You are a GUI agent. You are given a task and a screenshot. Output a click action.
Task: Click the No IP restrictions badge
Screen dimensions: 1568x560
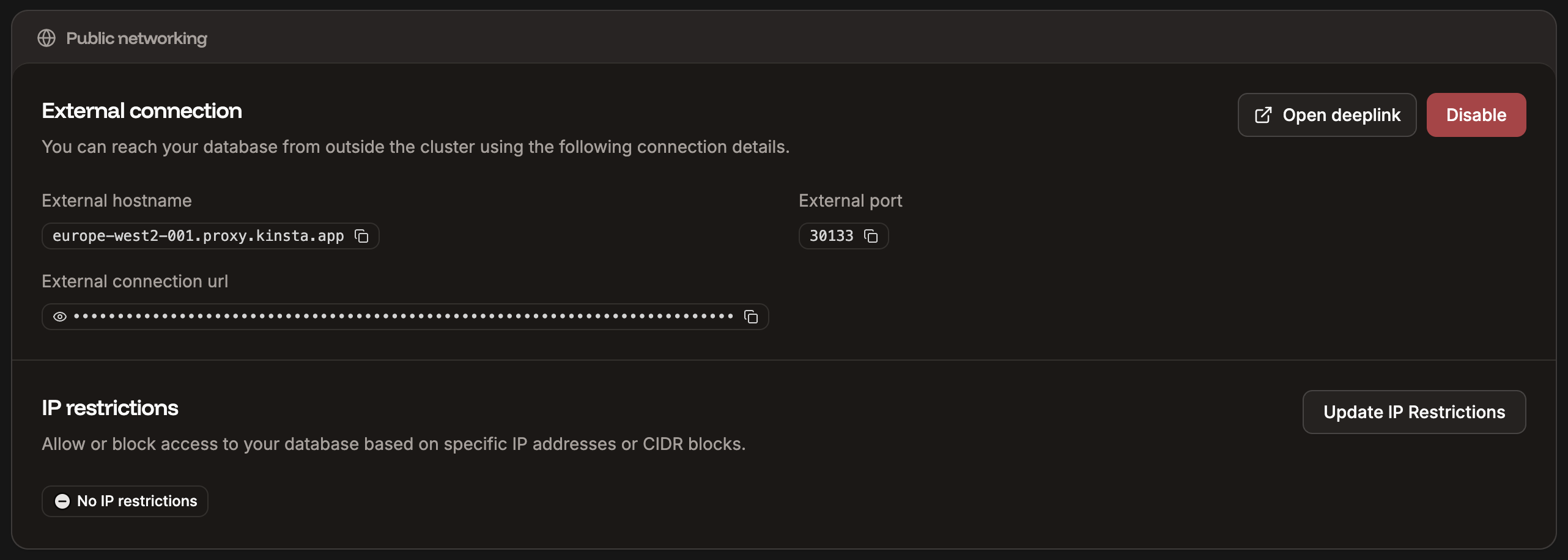[x=124, y=501]
